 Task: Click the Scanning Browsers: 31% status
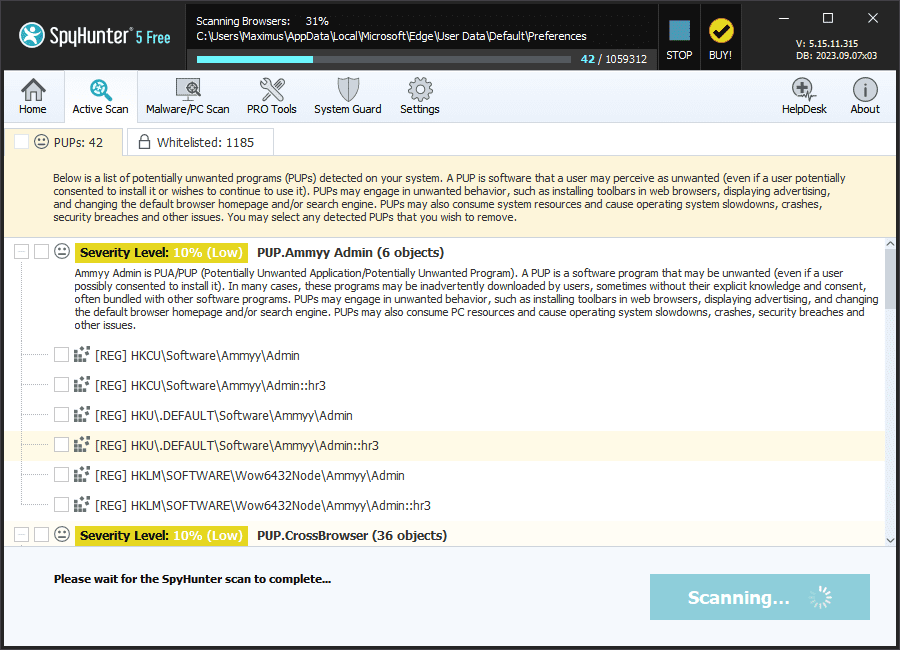[262, 21]
